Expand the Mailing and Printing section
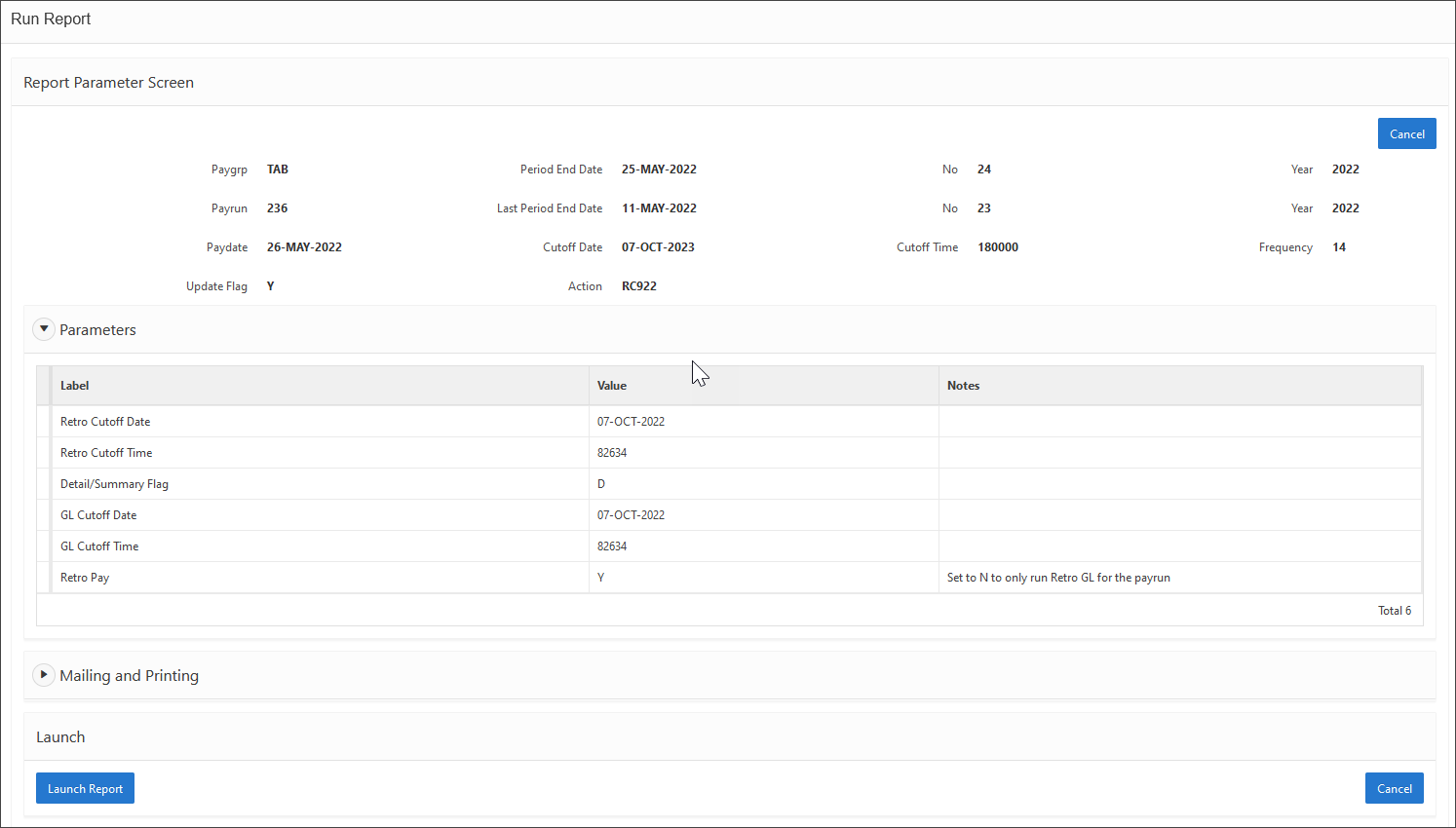Image resolution: width=1456 pixels, height=828 pixels. point(44,675)
